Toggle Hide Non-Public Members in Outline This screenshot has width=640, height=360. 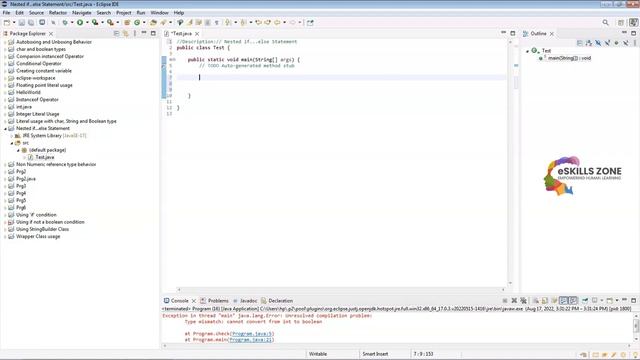click(x=616, y=42)
